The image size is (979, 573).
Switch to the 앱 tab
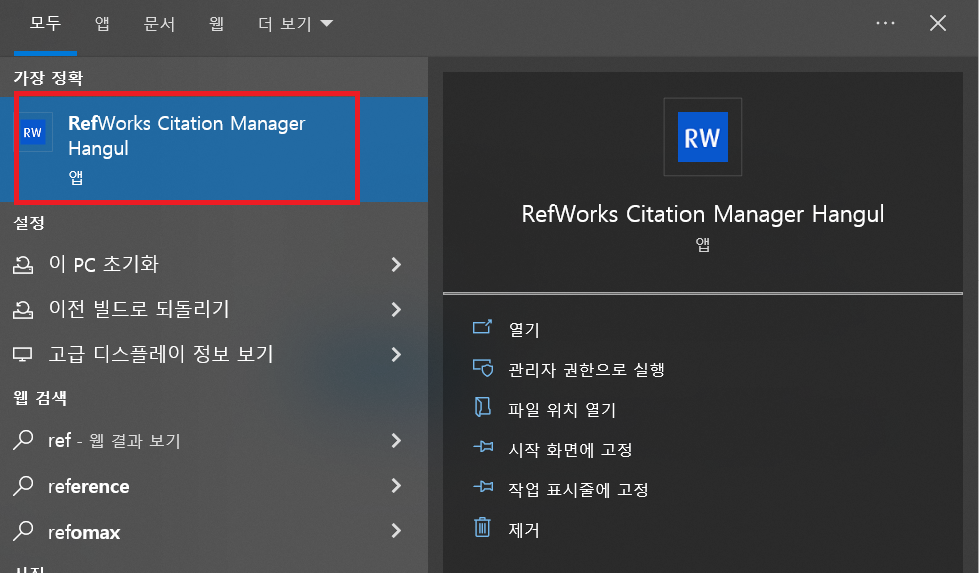click(x=102, y=24)
